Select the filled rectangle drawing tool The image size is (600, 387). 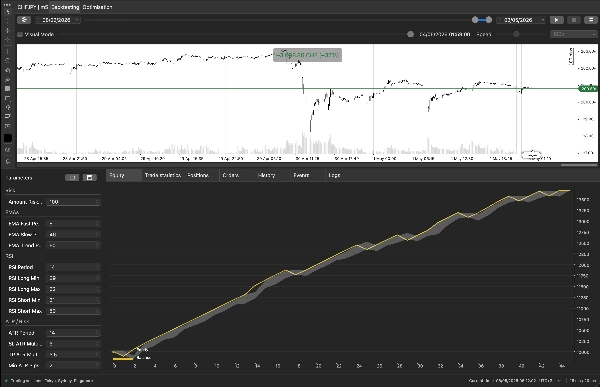(x=8, y=88)
